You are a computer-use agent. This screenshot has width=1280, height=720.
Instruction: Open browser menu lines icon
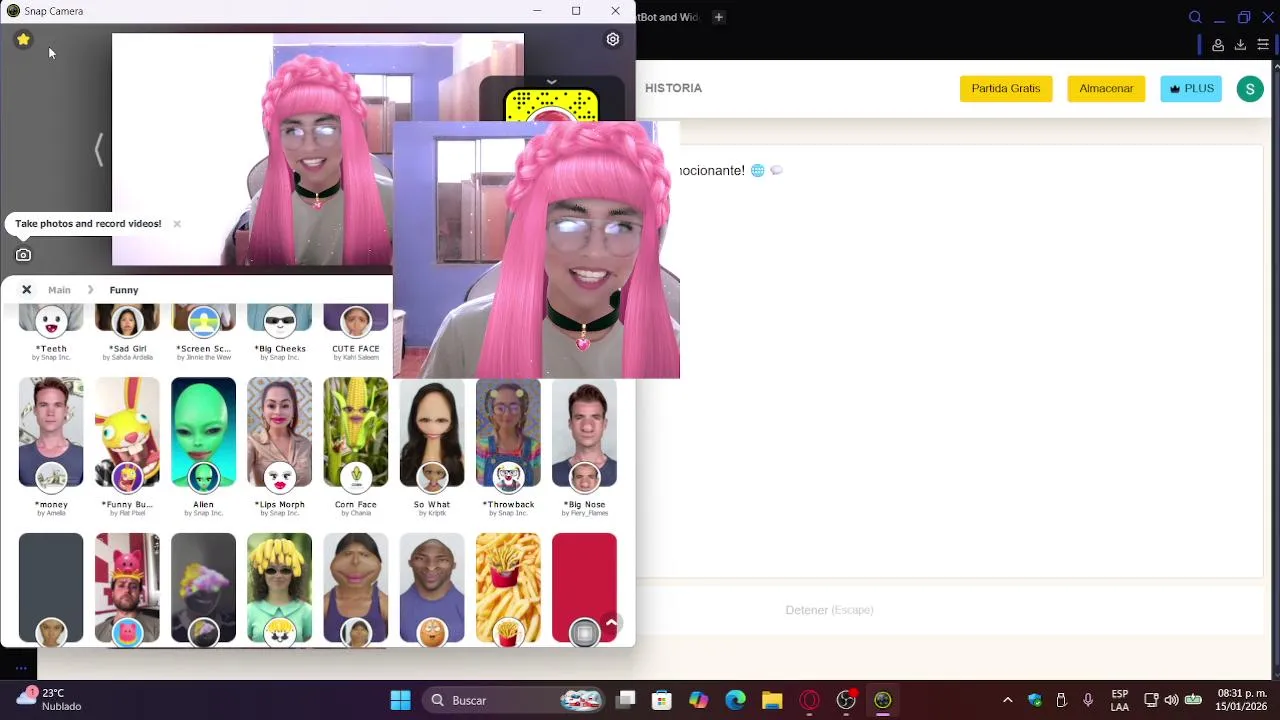click(x=1263, y=45)
